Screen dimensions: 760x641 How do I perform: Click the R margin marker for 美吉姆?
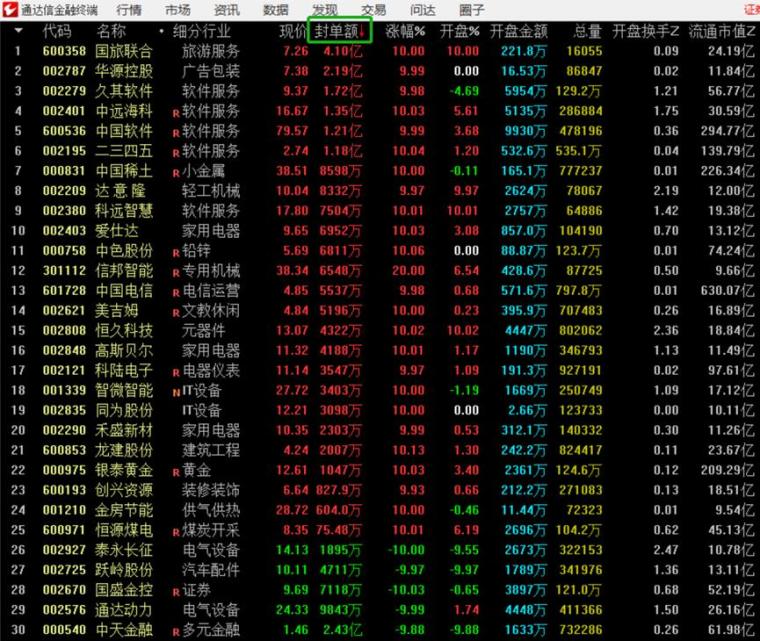(x=176, y=313)
